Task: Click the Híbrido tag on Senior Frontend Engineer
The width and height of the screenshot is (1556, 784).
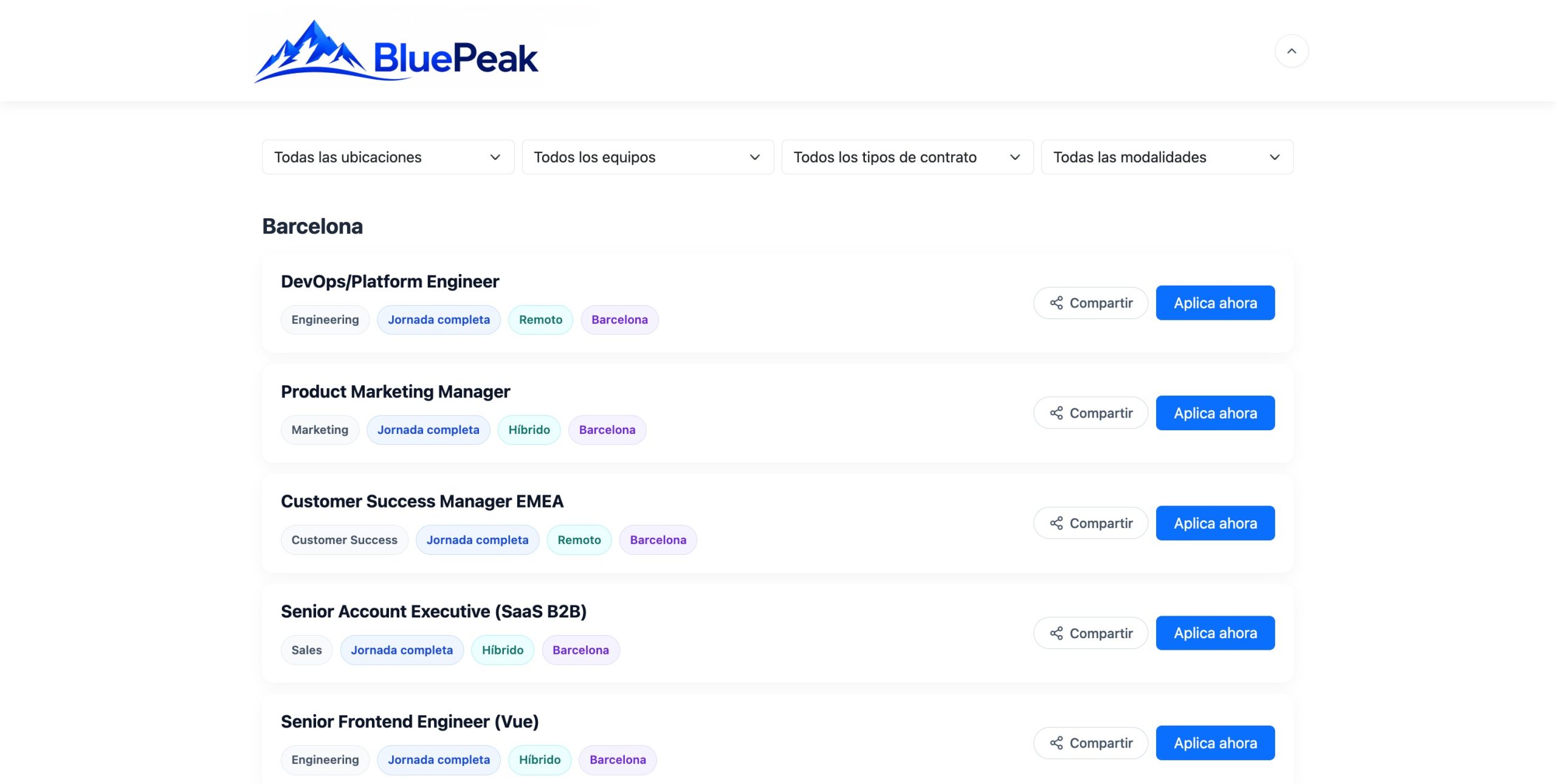Action: [x=540, y=760]
